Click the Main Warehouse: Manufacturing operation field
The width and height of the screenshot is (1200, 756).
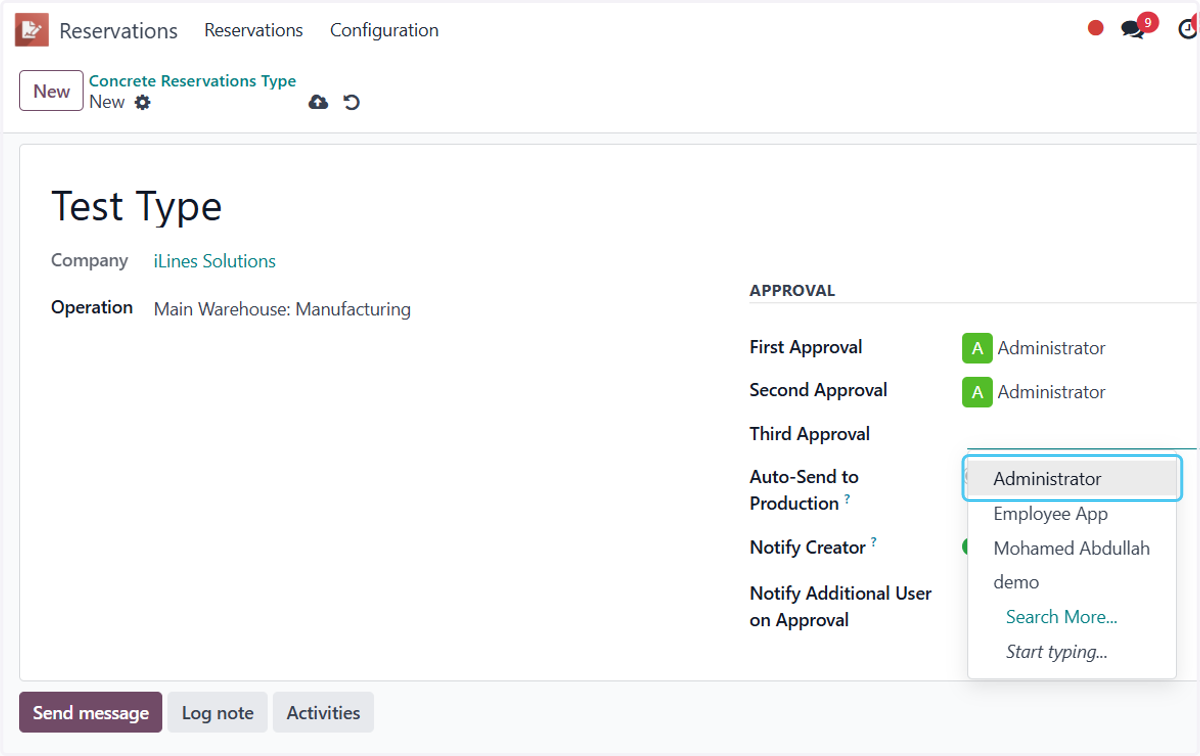[282, 310]
